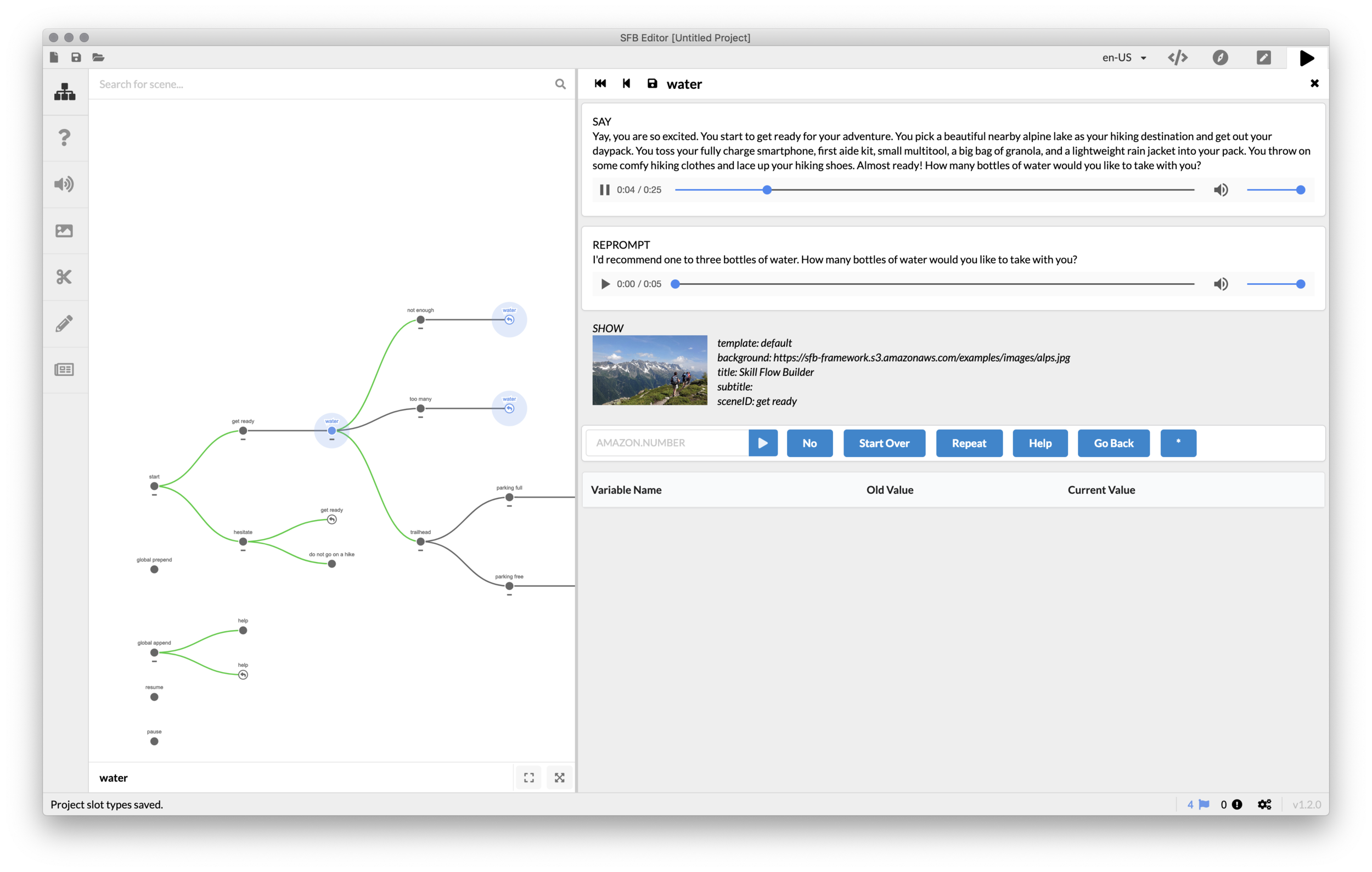Open the pencil notes sidebar panel
The height and width of the screenshot is (872, 1372).
pos(64,324)
